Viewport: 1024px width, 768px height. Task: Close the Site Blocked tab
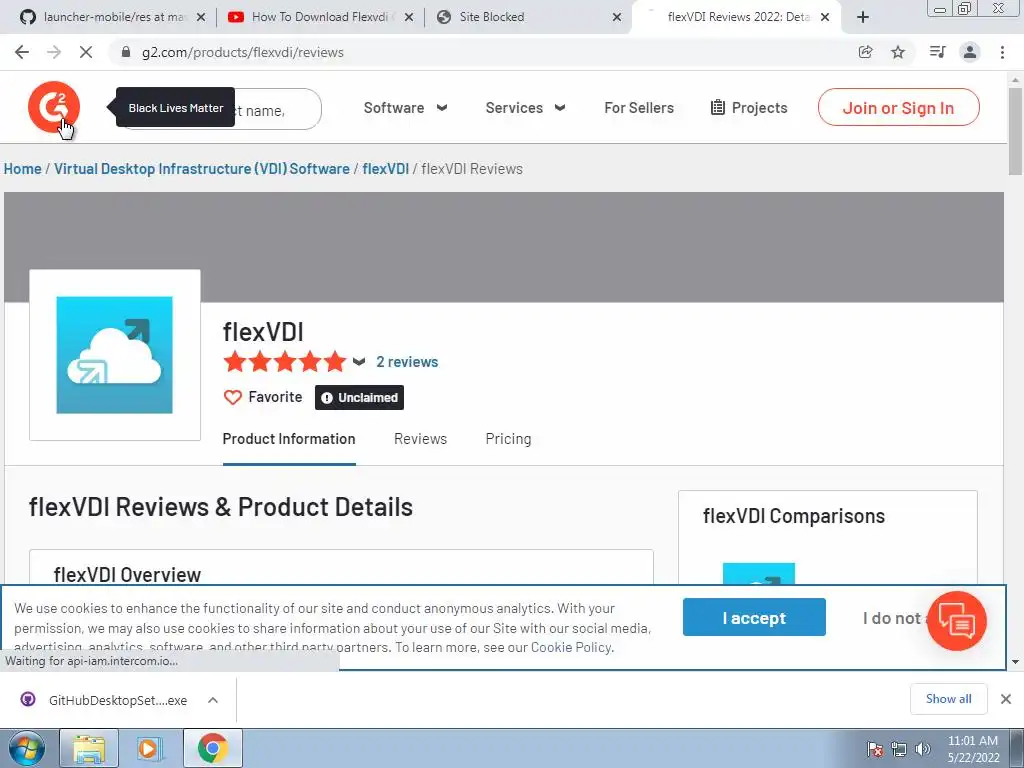(616, 17)
